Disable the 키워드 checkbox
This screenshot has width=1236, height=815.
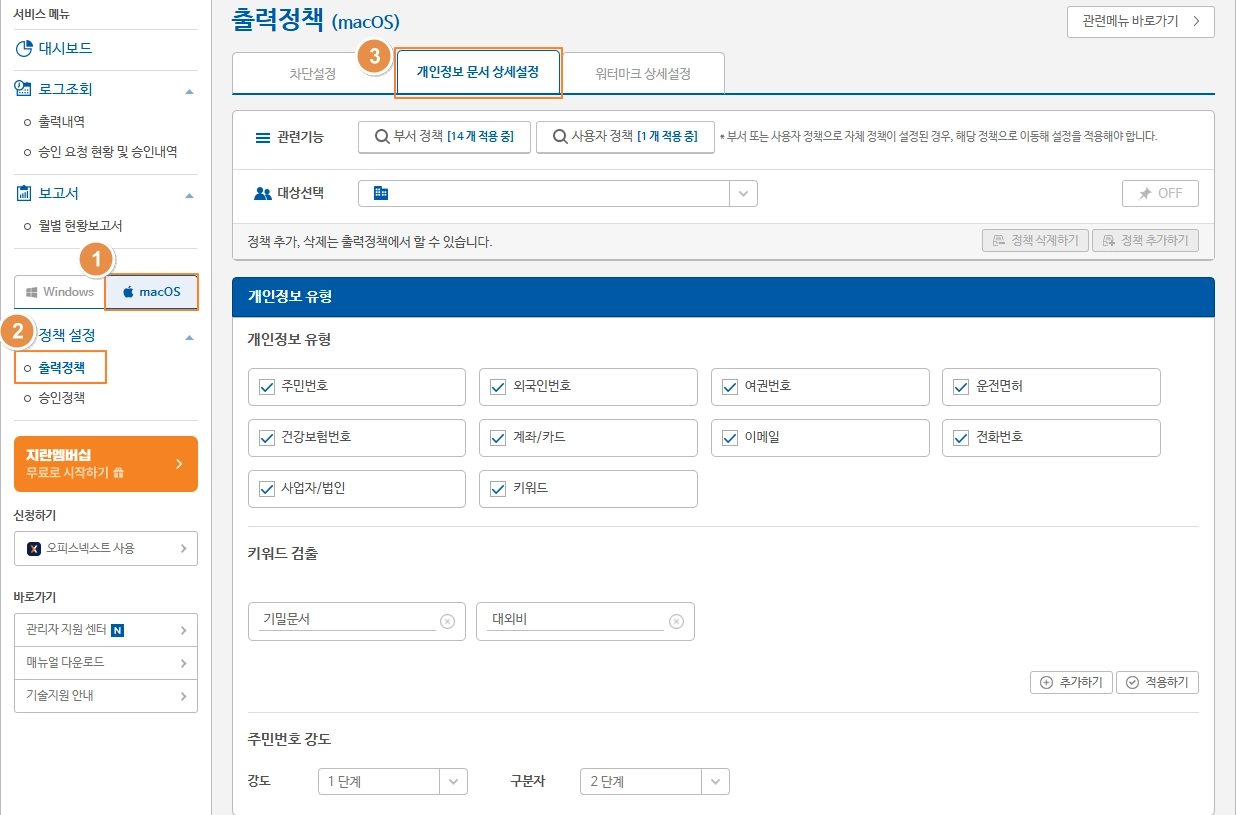[x=497, y=488]
